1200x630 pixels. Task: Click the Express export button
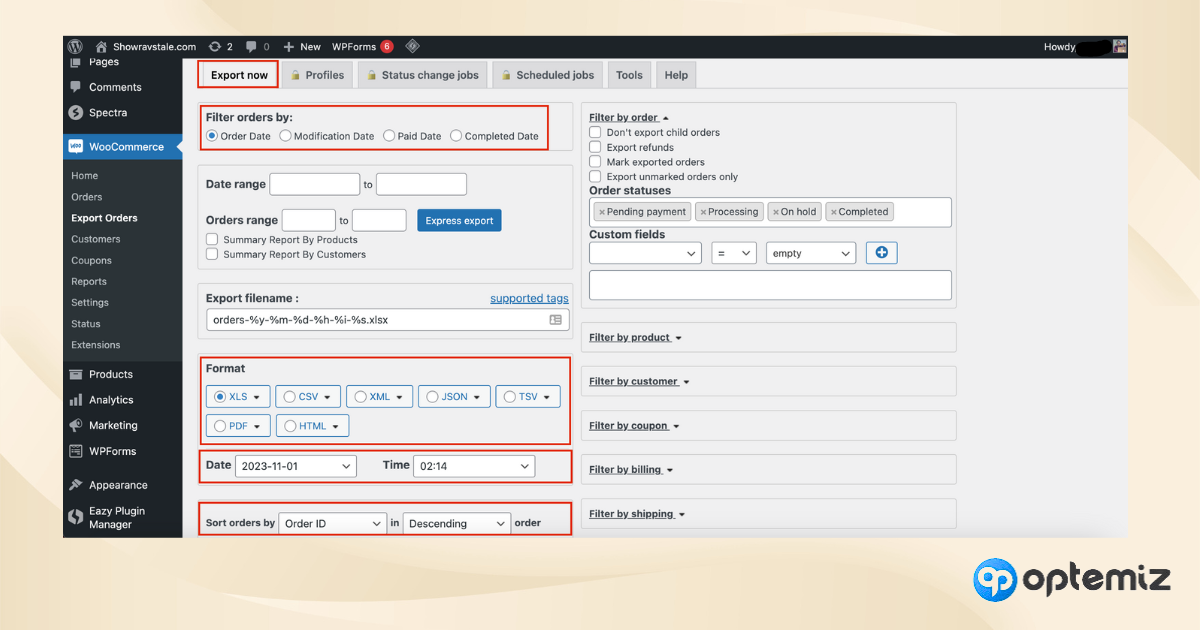459,221
